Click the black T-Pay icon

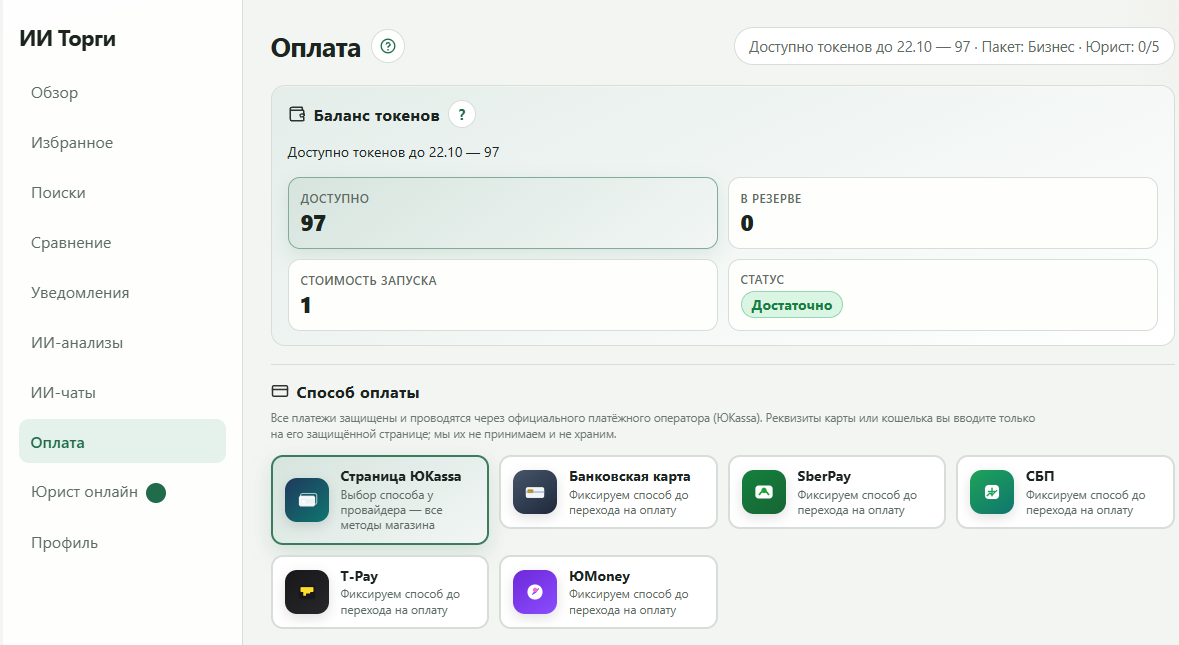[307, 592]
